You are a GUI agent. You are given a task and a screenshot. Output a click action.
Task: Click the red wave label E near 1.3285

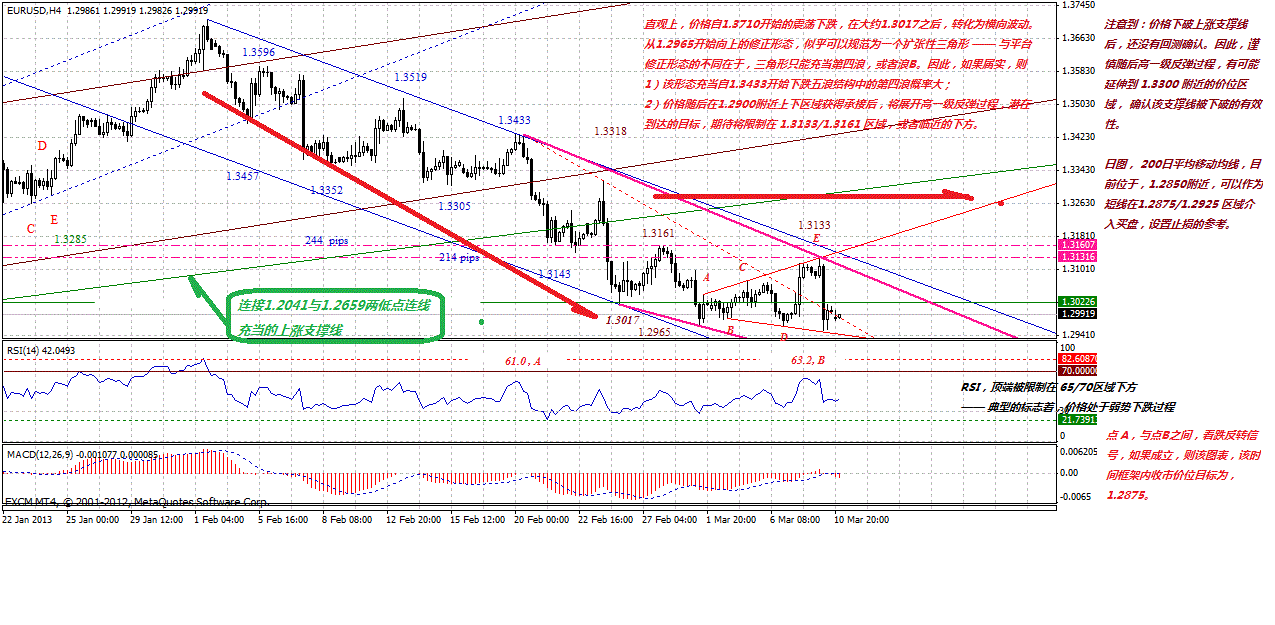click(53, 218)
